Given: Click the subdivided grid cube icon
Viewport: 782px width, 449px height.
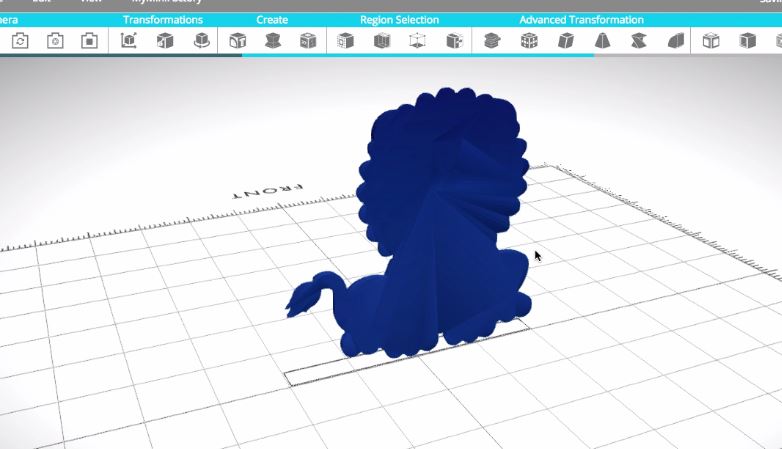Looking at the screenshot, I should (529, 40).
